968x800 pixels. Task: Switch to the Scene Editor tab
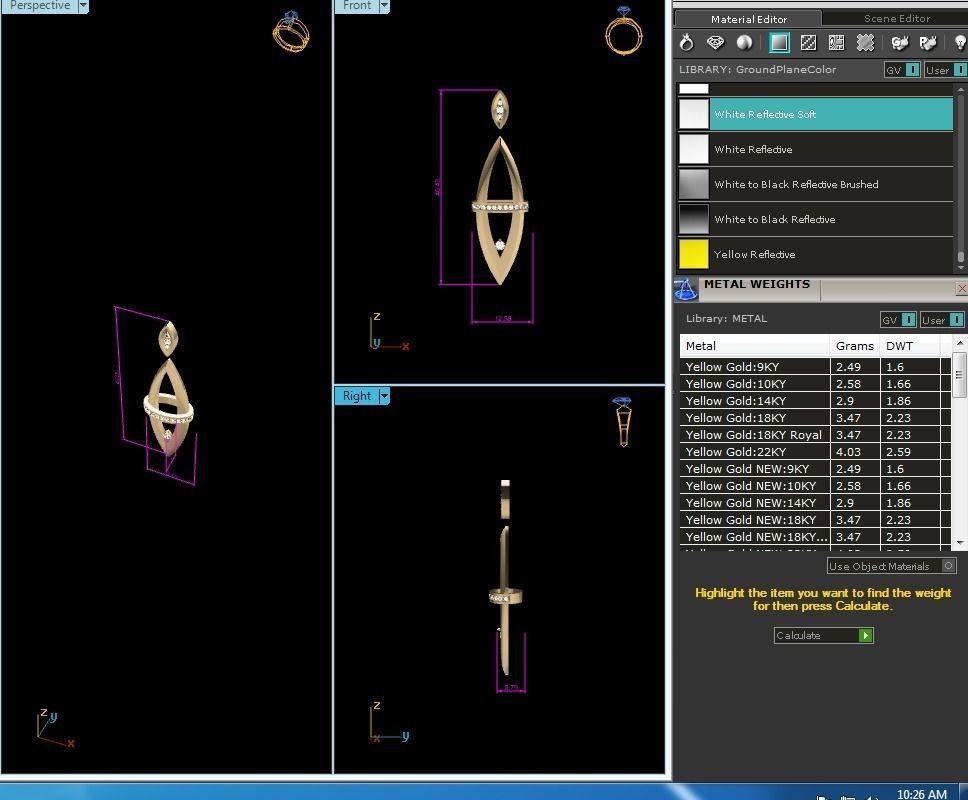point(896,19)
